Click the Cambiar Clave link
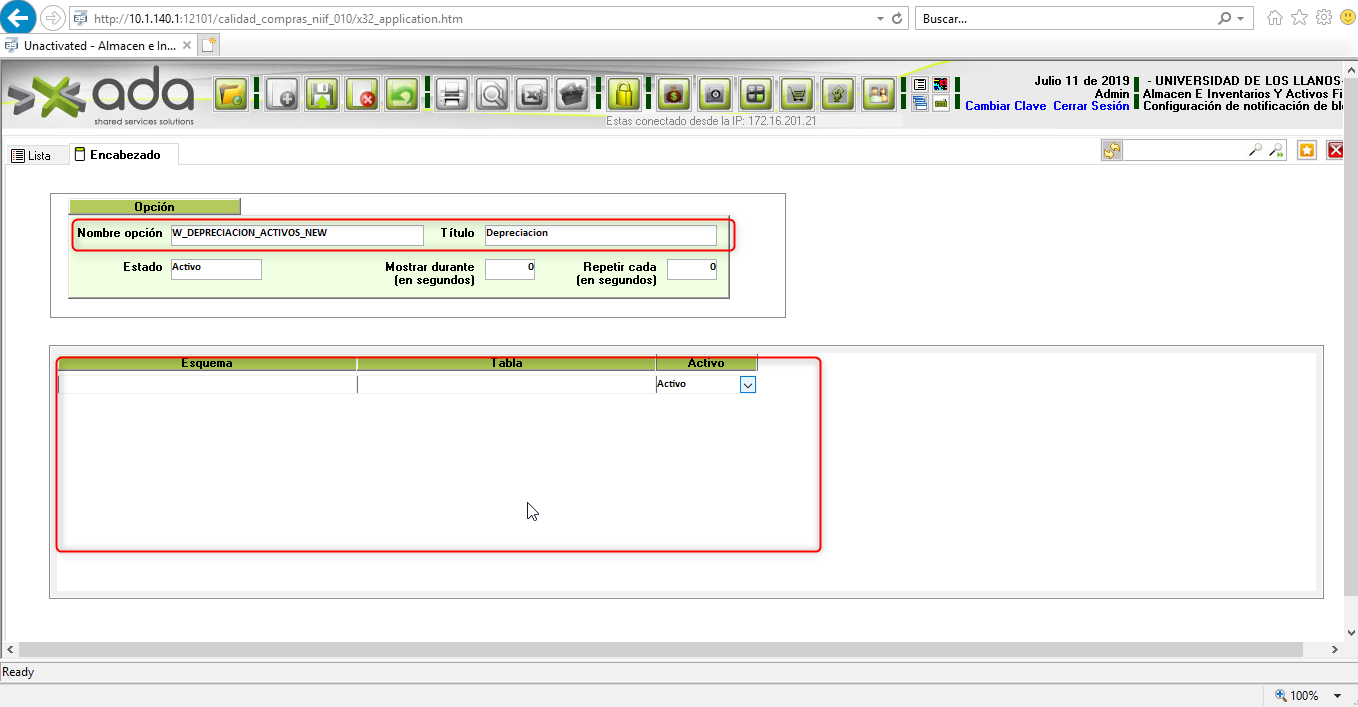 [1005, 106]
